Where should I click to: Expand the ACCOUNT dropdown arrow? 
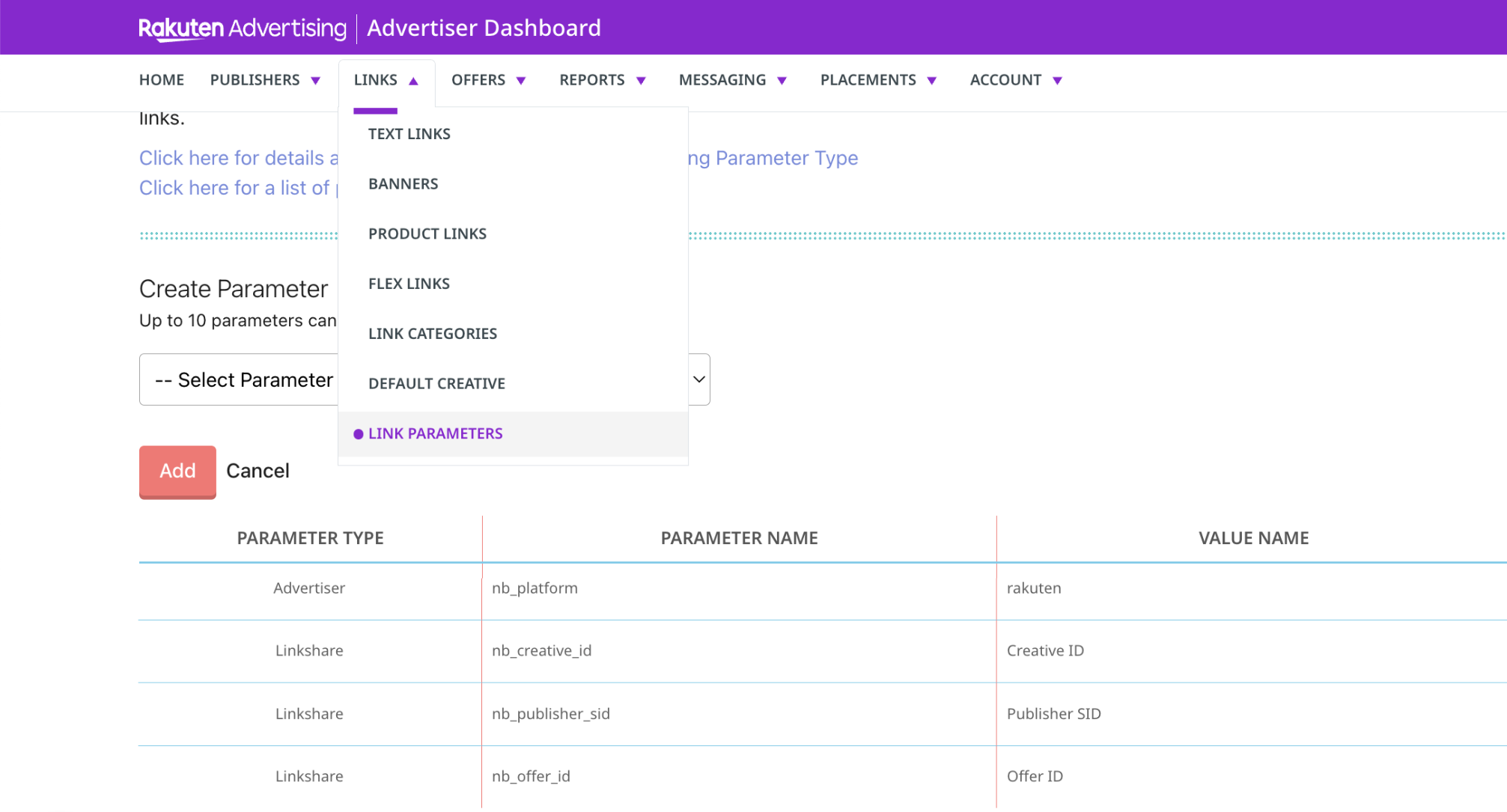1058,81
